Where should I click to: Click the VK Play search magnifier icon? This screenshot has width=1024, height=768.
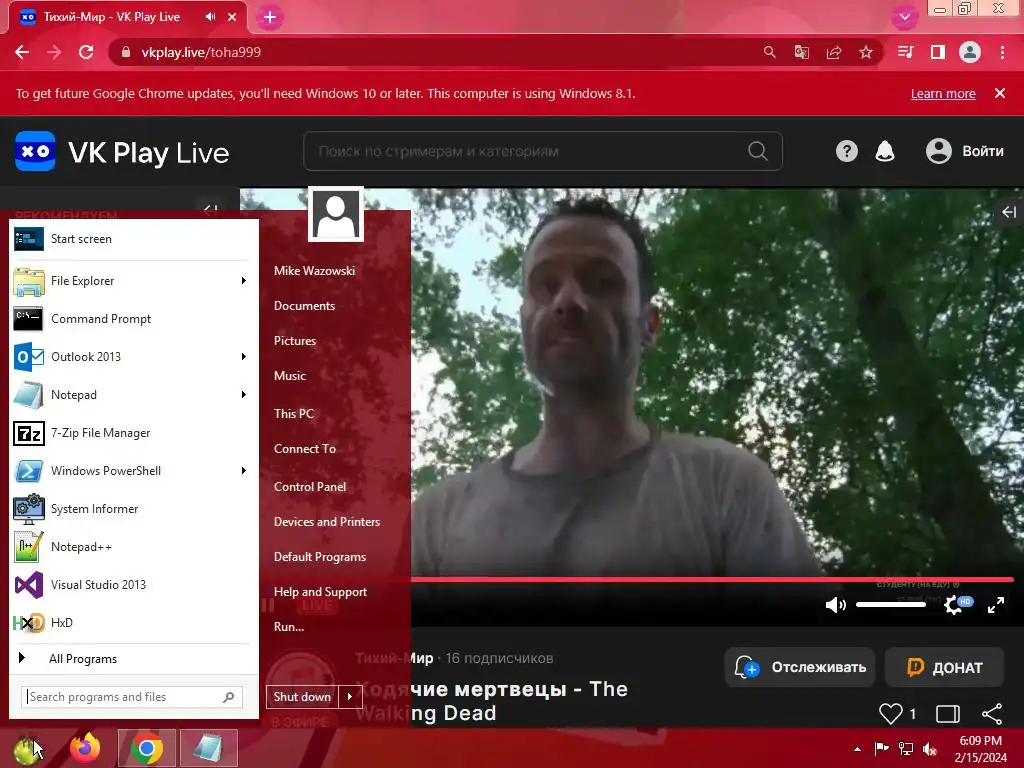[x=758, y=152]
